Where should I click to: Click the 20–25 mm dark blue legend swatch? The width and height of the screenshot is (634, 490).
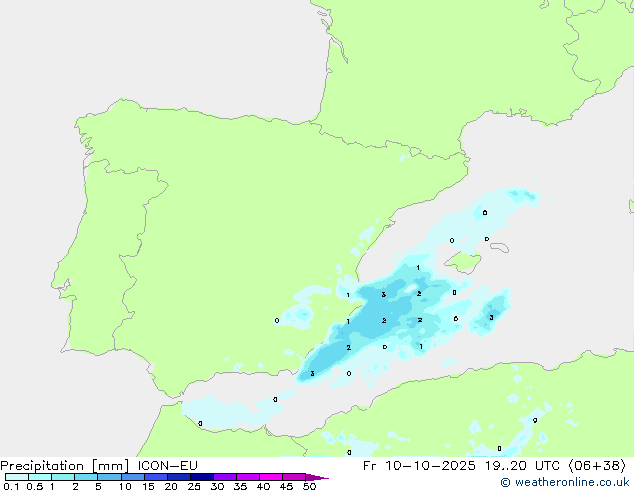179,477
